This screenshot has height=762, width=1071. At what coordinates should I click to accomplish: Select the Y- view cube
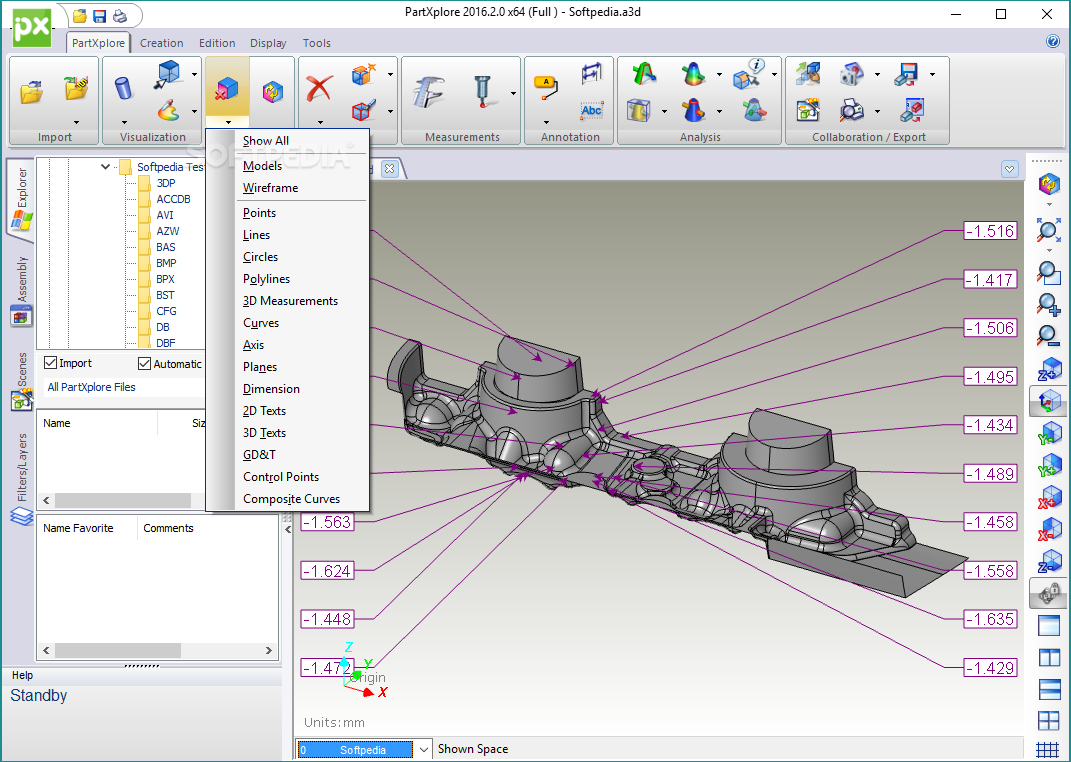pos(1049,433)
